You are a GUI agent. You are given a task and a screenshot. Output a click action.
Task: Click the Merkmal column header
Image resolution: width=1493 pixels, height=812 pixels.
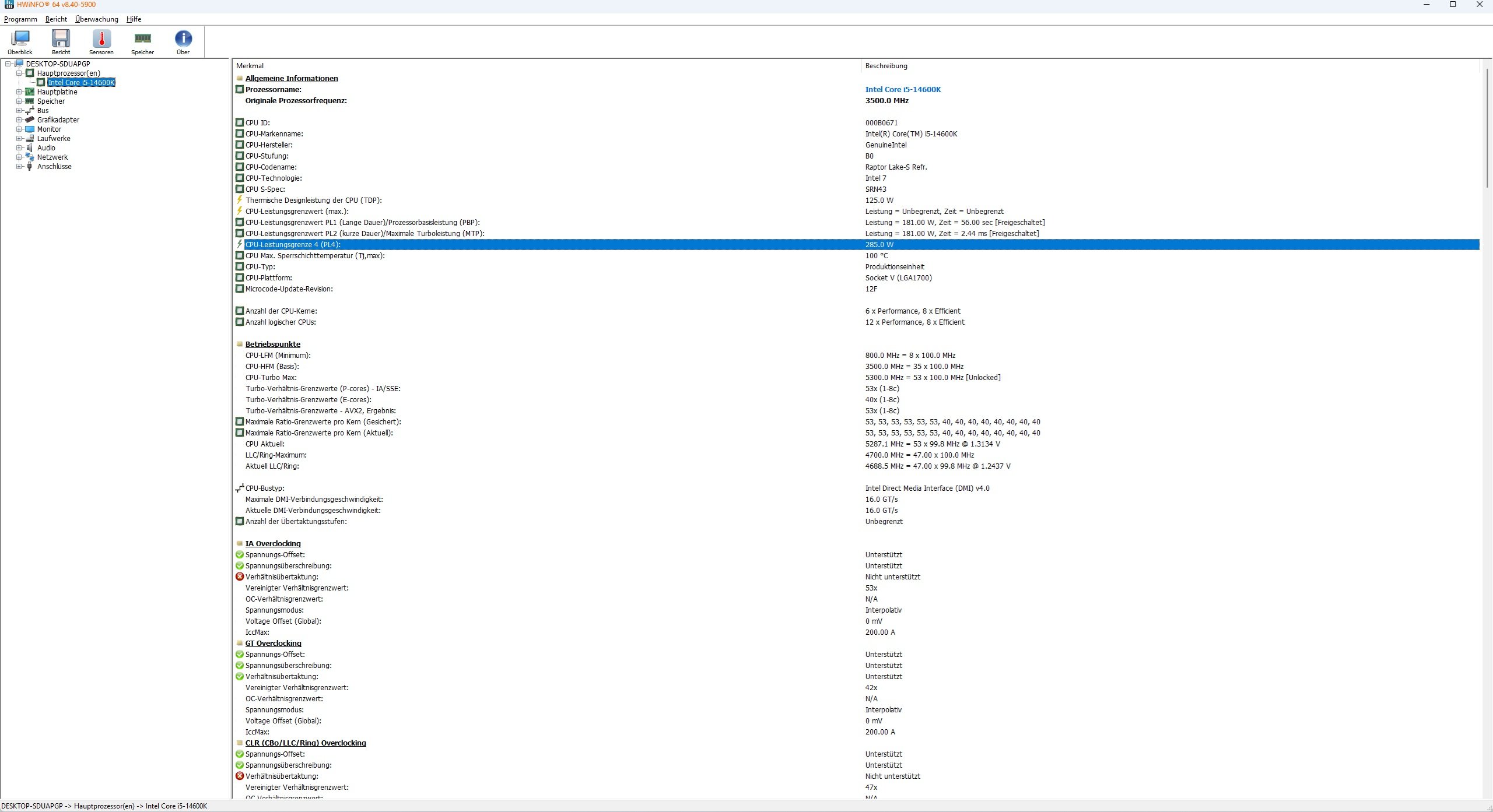coord(250,66)
